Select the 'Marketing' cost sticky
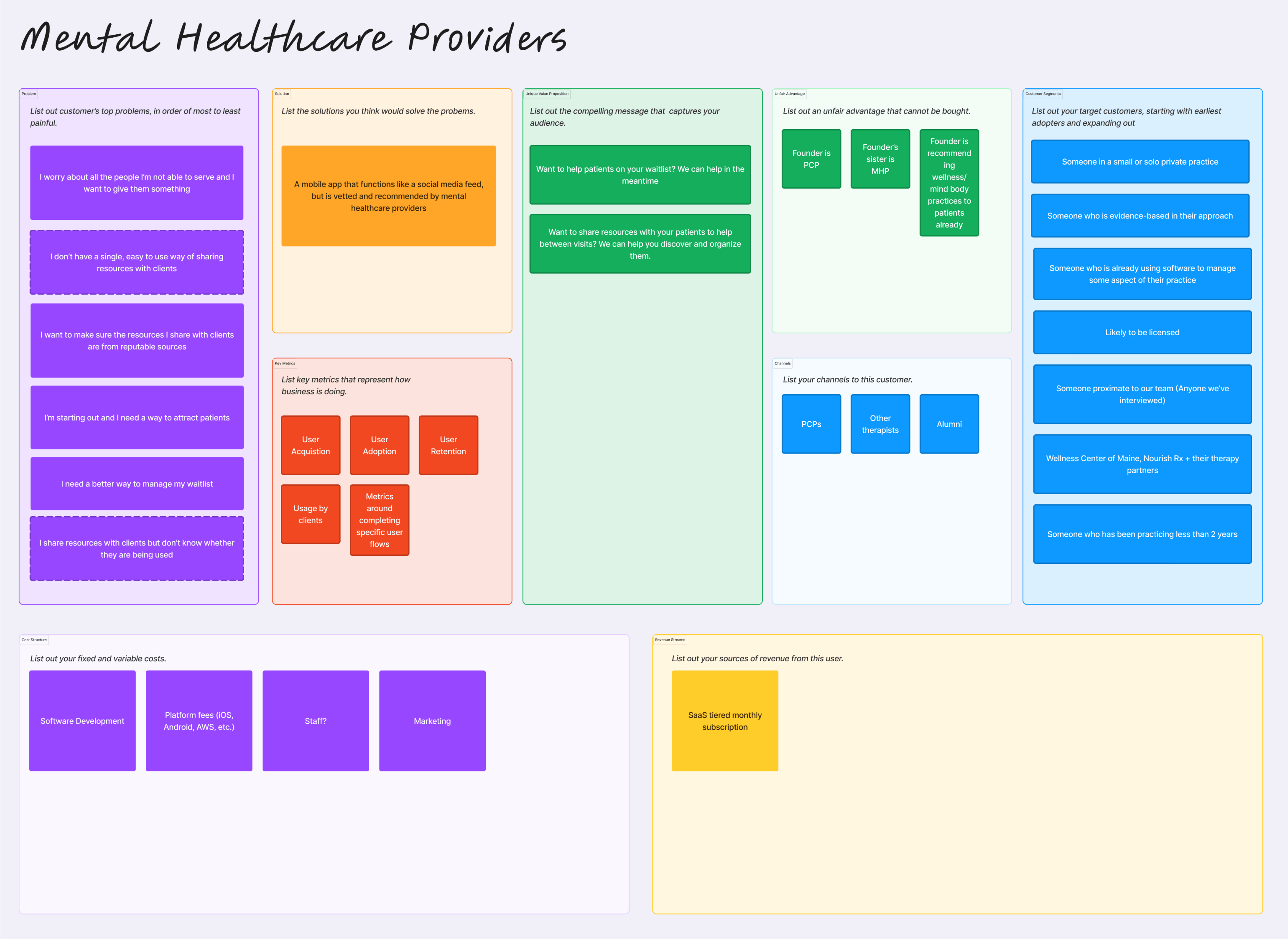1288x939 pixels. [x=432, y=721]
